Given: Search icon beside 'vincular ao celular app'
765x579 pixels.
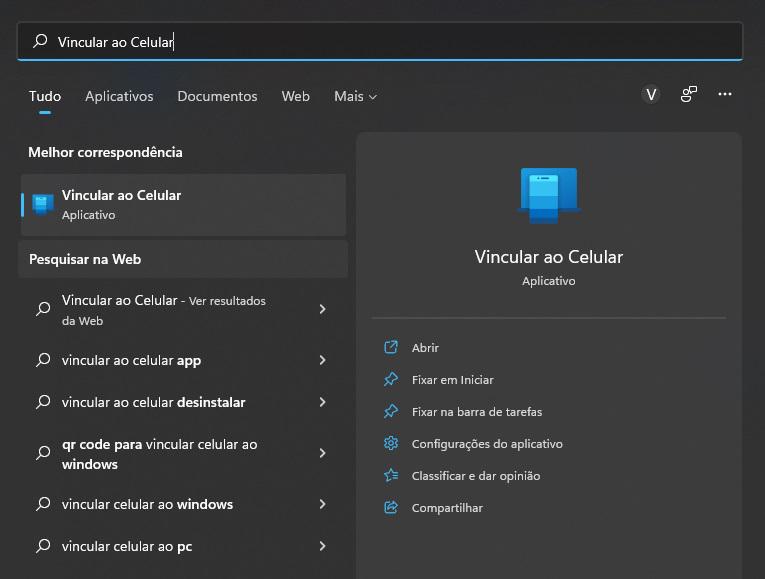Looking at the screenshot, I should pyautogui.click(x=43, y=360).
